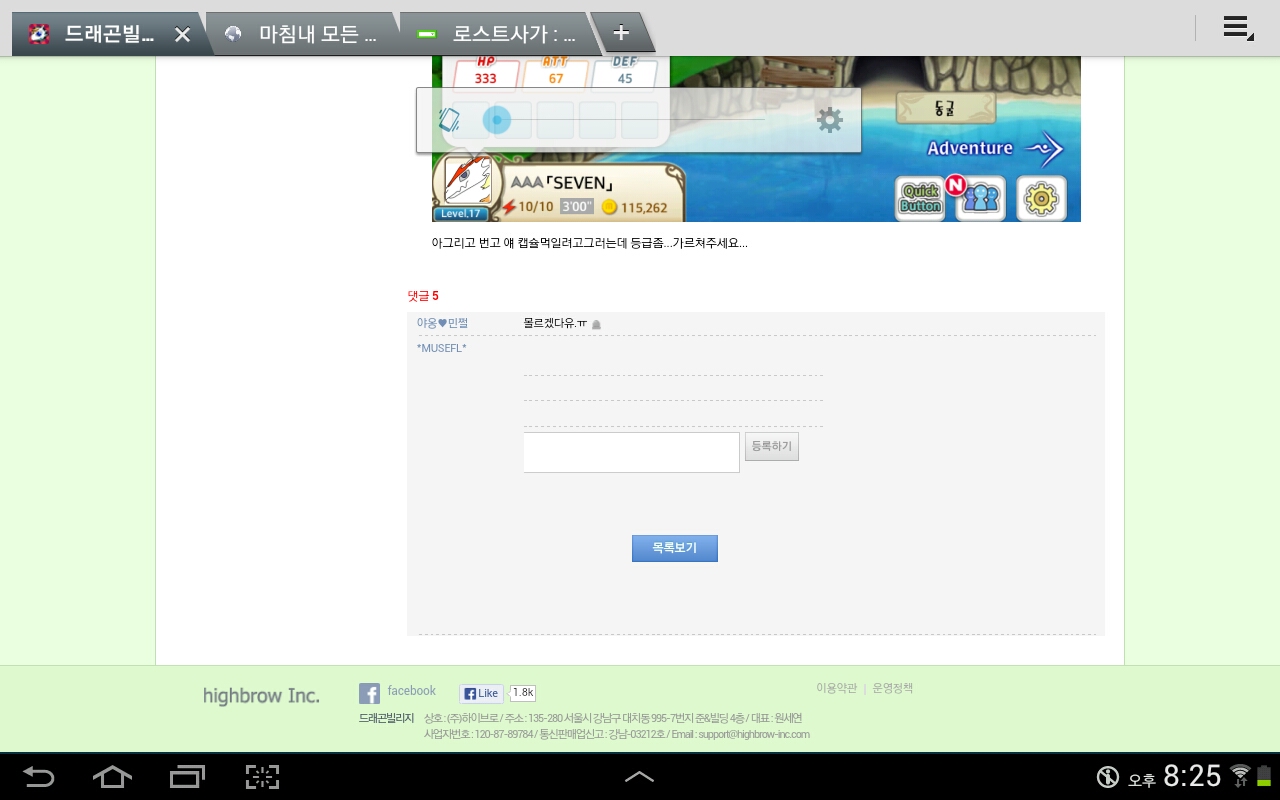This screenshot has height=800, width=1280.
Task: Open the Recent apps icon
Action: pos(187,776)
